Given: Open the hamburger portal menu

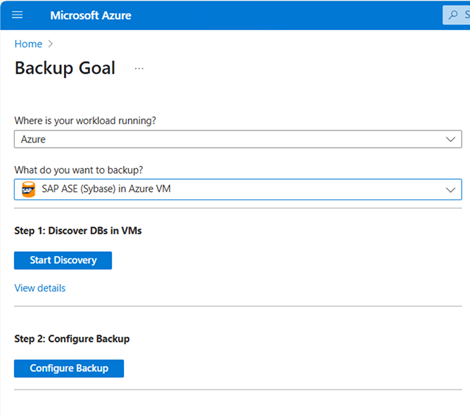Looking at the screenshot, I should point(17,15).
